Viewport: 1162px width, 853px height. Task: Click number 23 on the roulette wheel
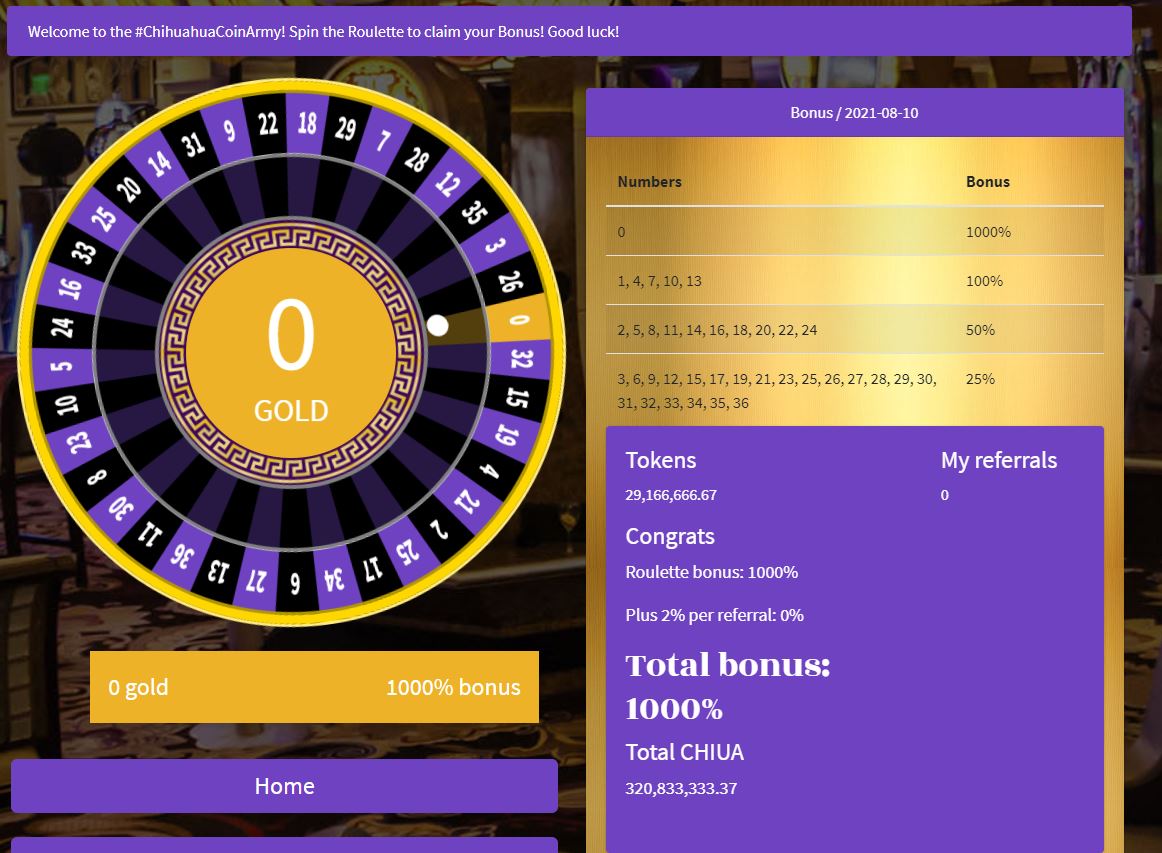(79, 442)
